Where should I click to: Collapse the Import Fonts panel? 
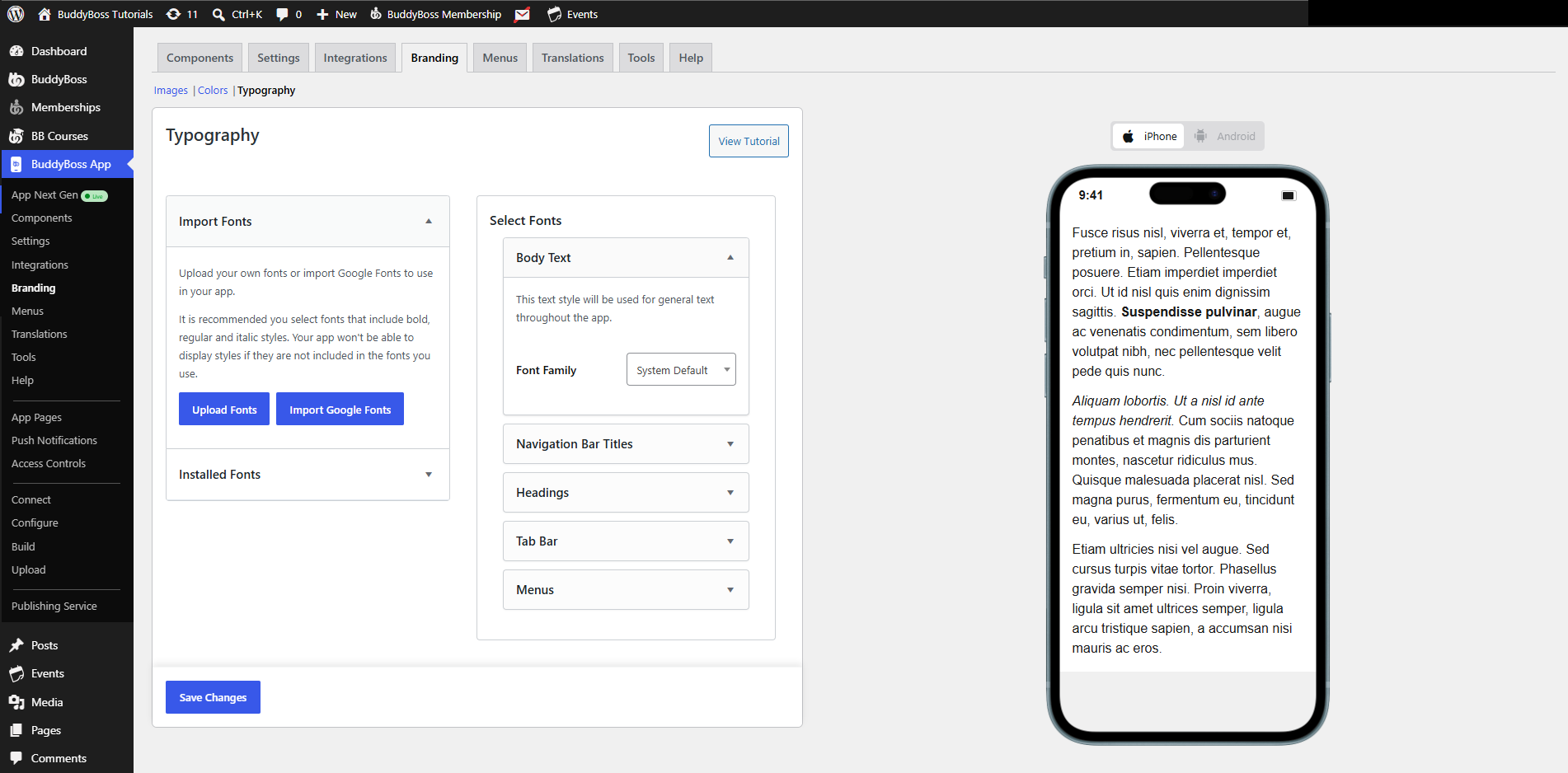coord(429,221)
